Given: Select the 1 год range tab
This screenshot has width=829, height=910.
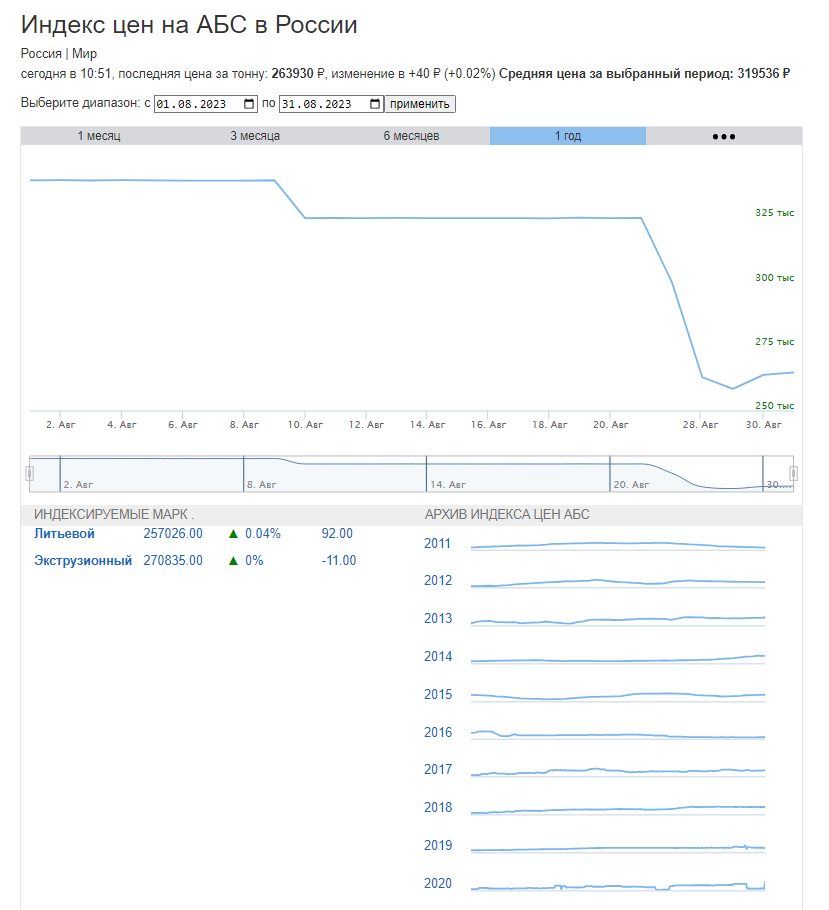Looking at the screenshot, I should point(568,136).
